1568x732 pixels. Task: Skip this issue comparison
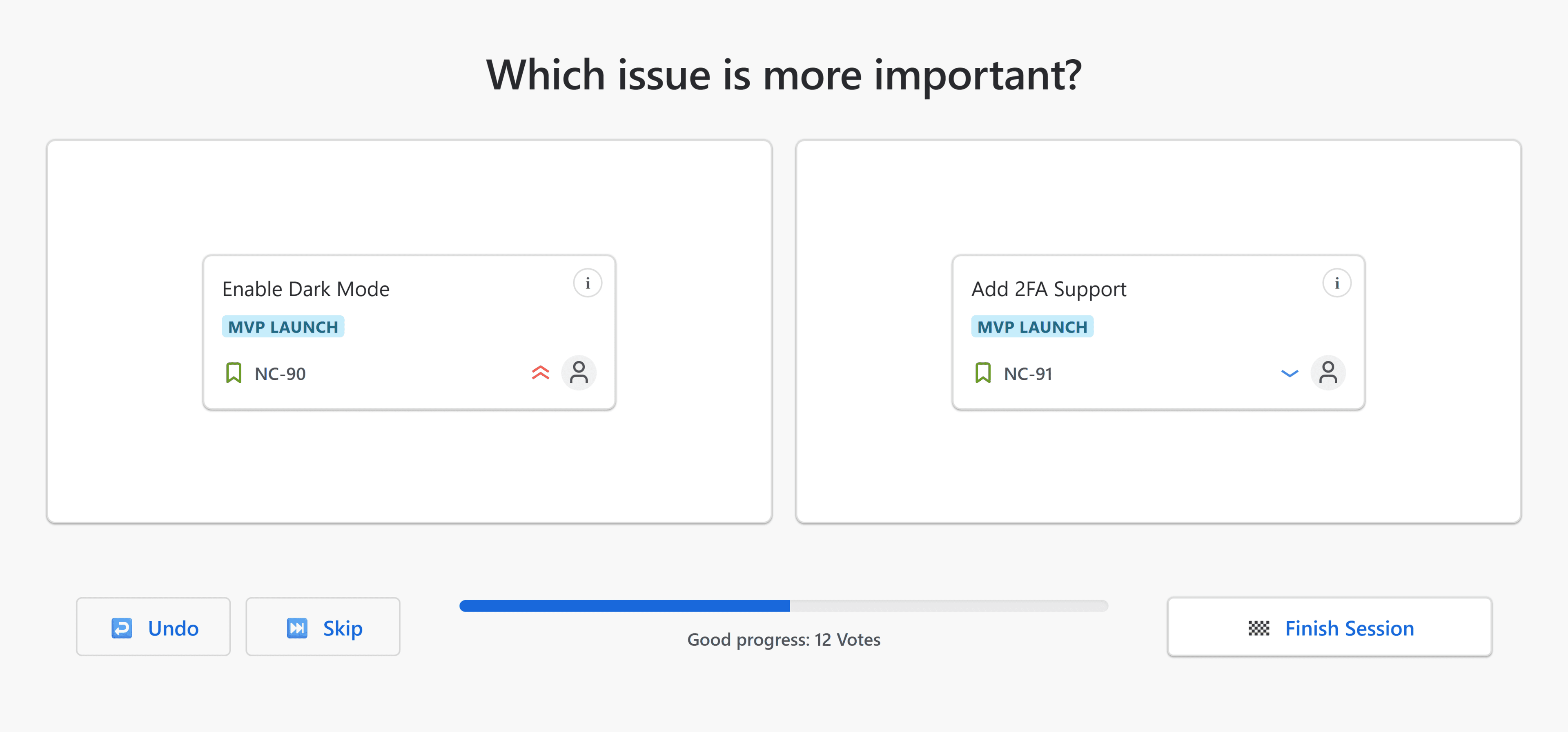(x=323, y=627)
